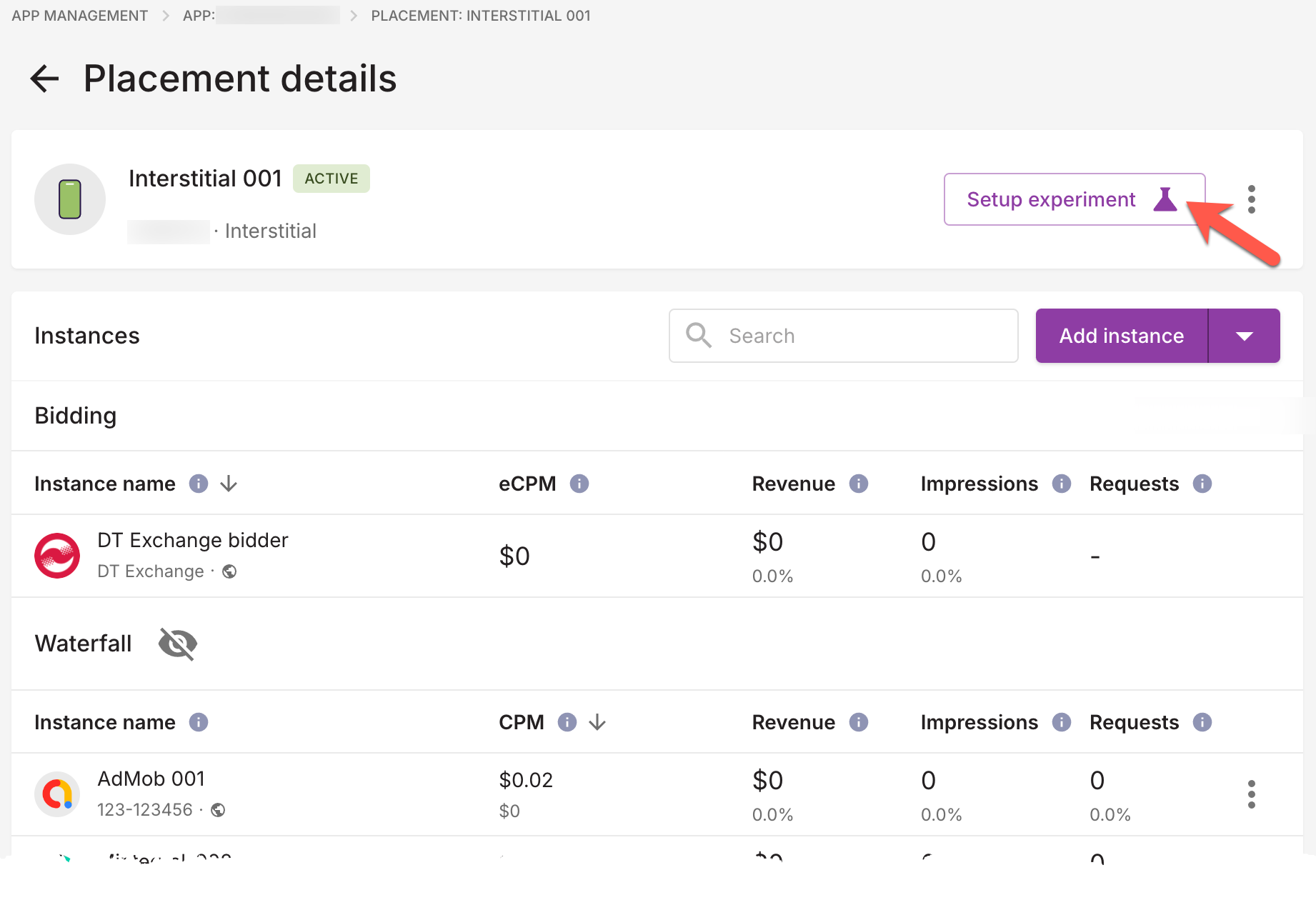Click the DT Exchange bidder logo
The width and height of the screenshot is (1316, 900).
(57, 556)
